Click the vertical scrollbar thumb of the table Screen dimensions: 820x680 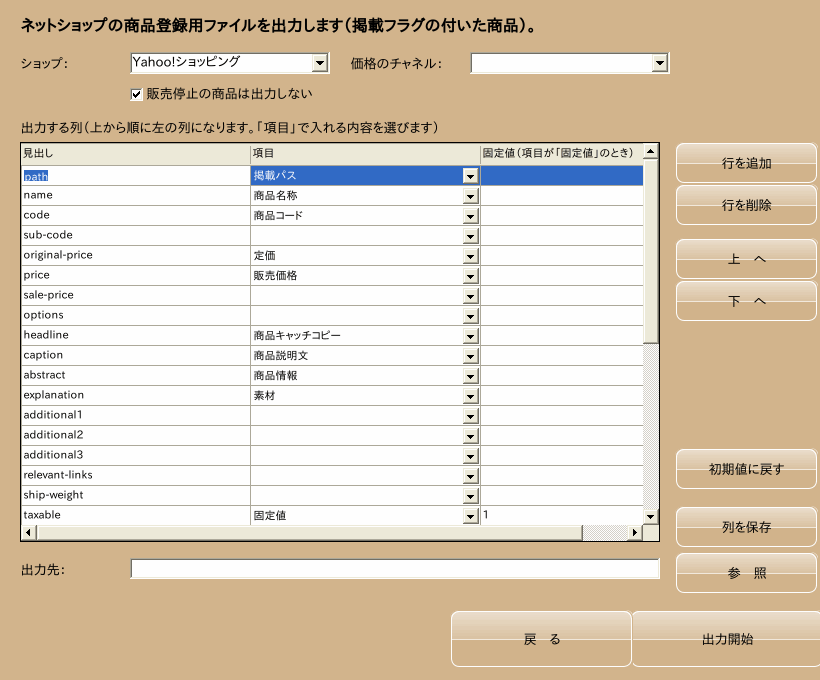point(651,252)
